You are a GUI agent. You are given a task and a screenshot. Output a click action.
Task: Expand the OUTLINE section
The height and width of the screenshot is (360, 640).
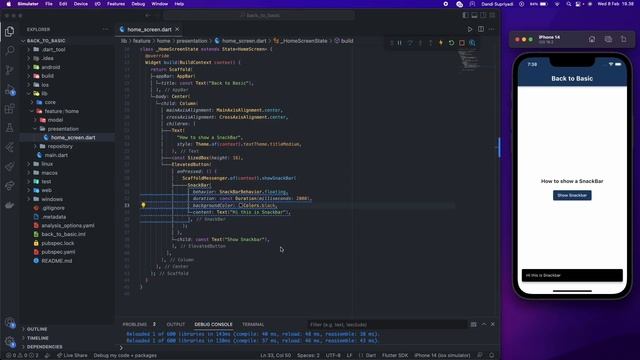37,329
